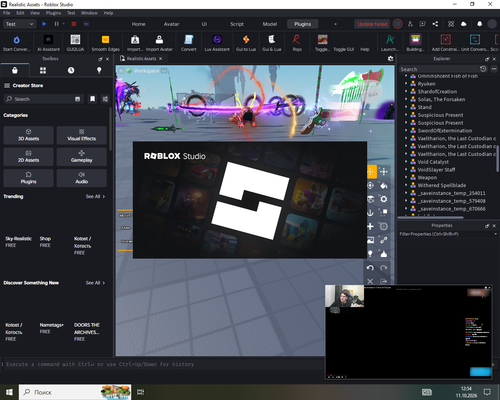This screenshot has height=400, width=500.
Task: Open notifications bell
Action: (x=479, y=24)
